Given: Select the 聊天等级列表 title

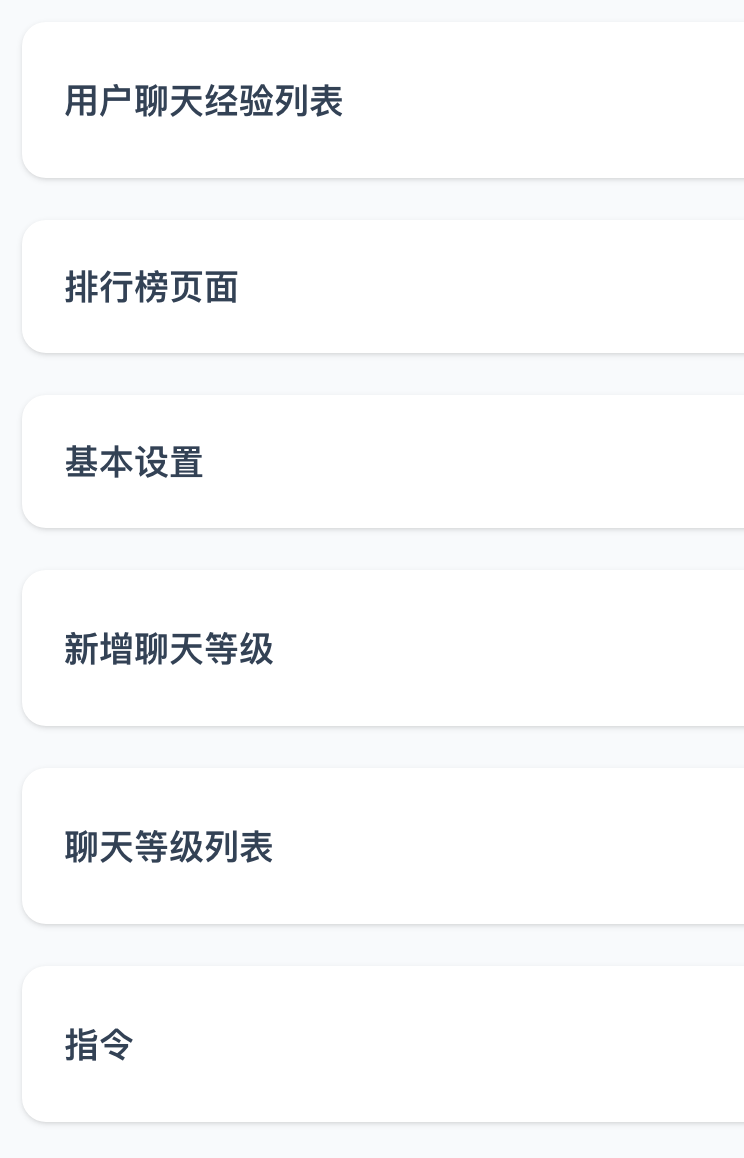Looking at the screenshot, I should (169, 847).
